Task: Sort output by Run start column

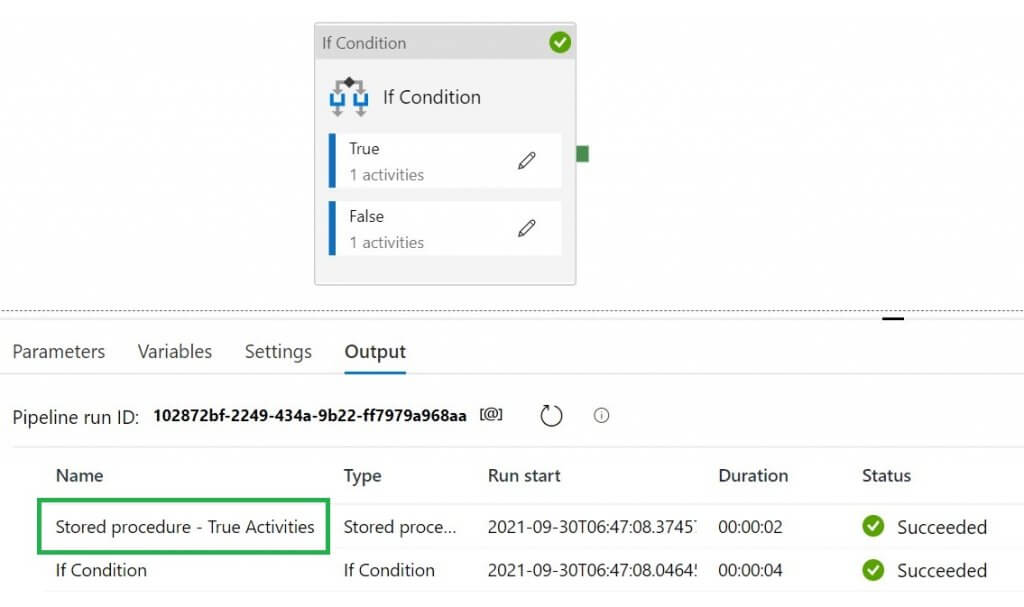Action: 524,476
